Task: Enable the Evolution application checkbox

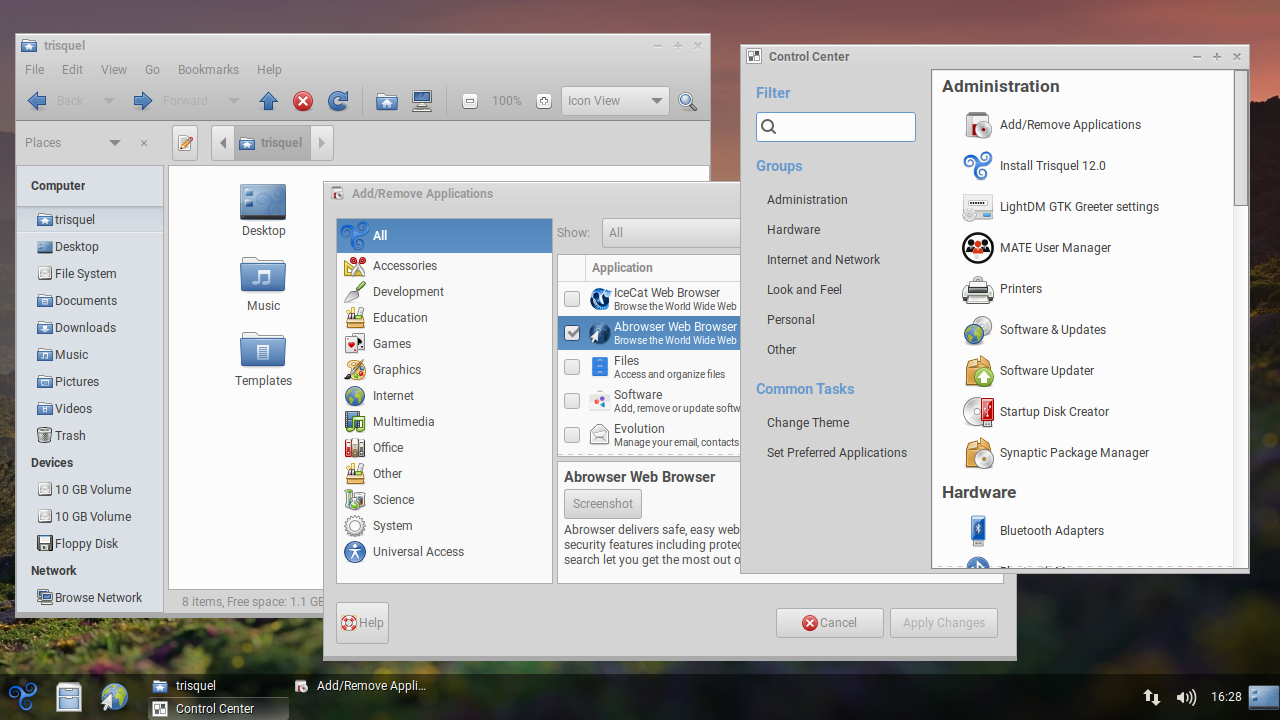Action: coord(572,435)
